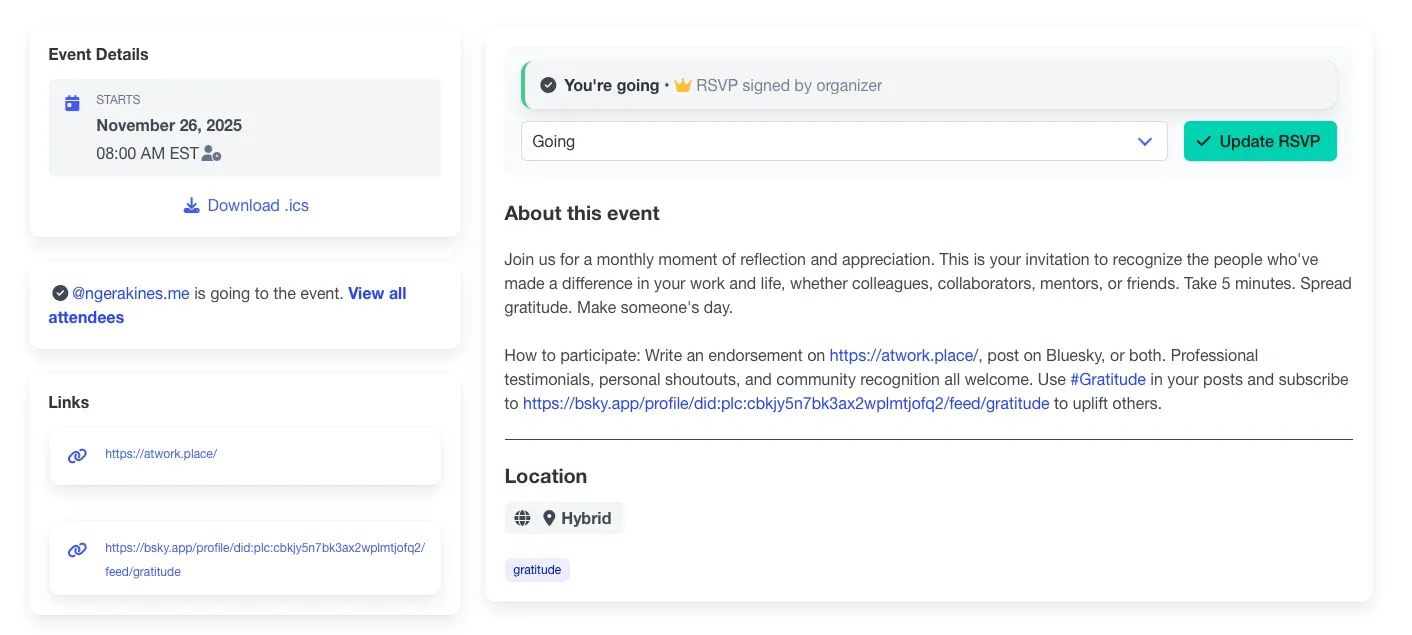Click the check badge beside @ngerakines.me
This screenshot has height=635, width=1412.
(60, 293)
